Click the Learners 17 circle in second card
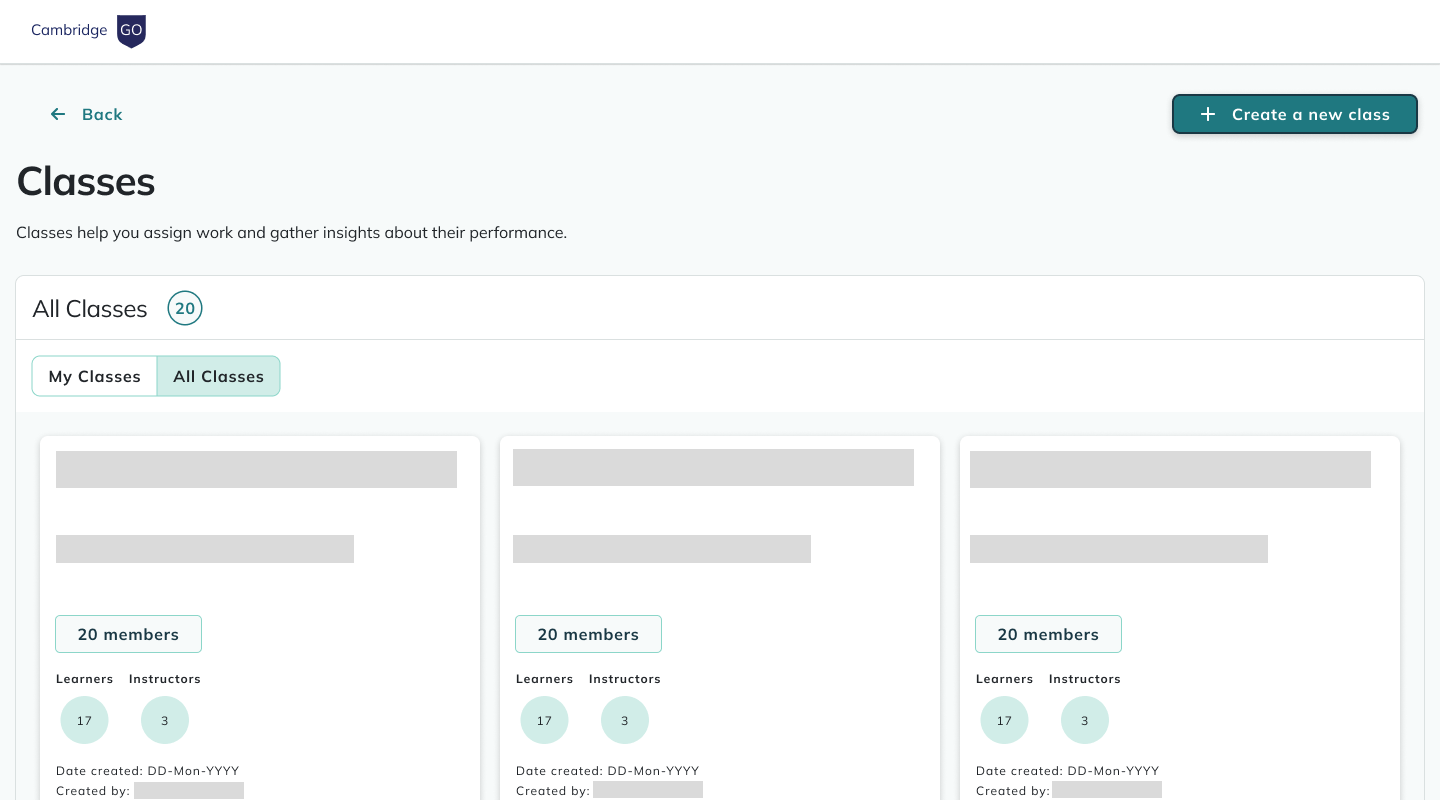 click(544, 720)
